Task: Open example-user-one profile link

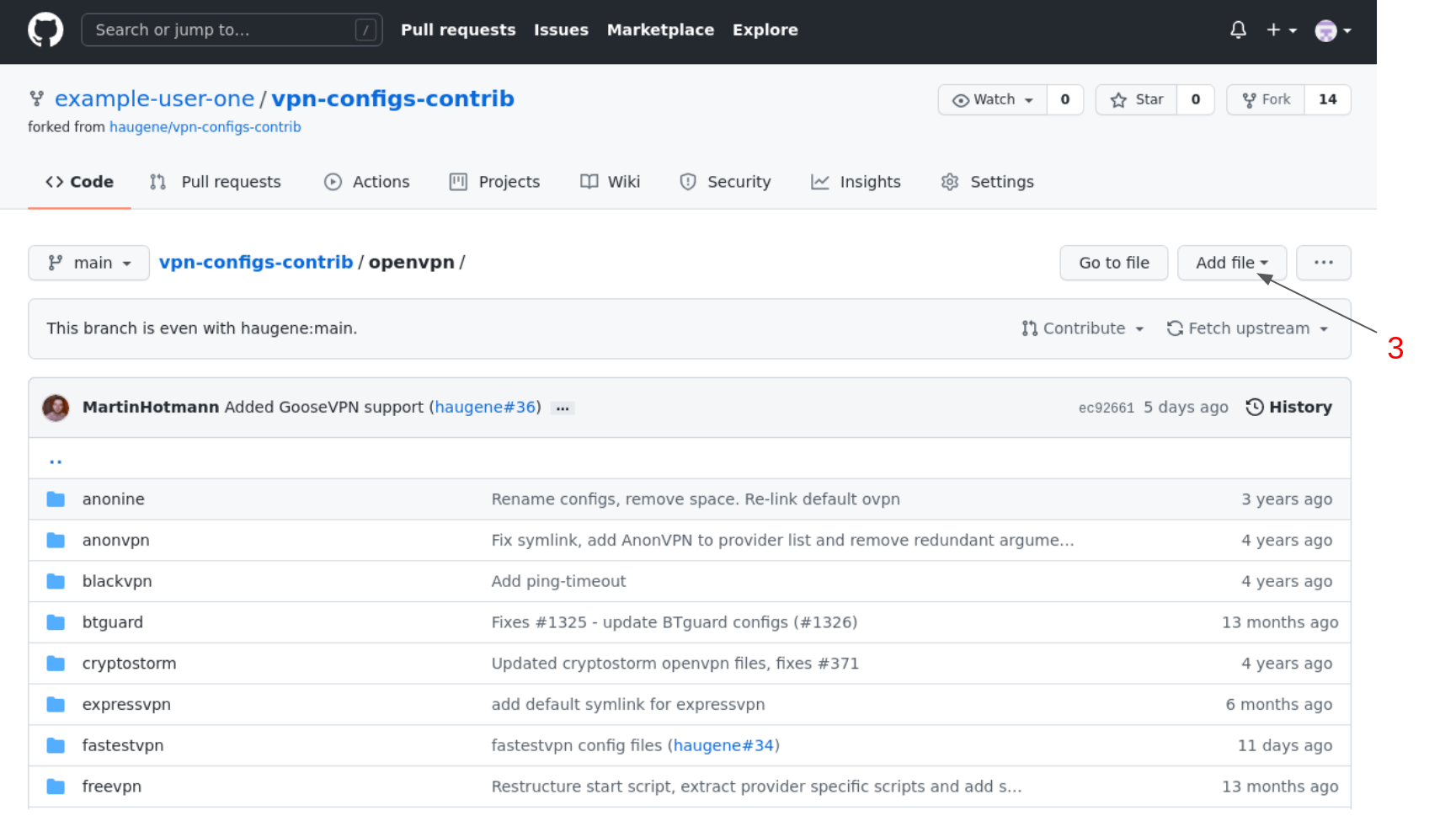Action: [x=154, y=99]
